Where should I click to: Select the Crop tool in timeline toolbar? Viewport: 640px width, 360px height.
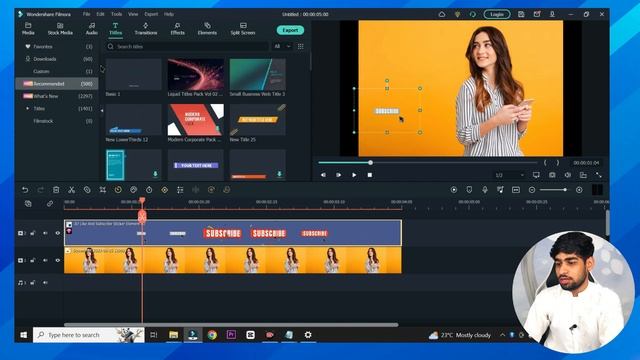(x=102, y=190)
